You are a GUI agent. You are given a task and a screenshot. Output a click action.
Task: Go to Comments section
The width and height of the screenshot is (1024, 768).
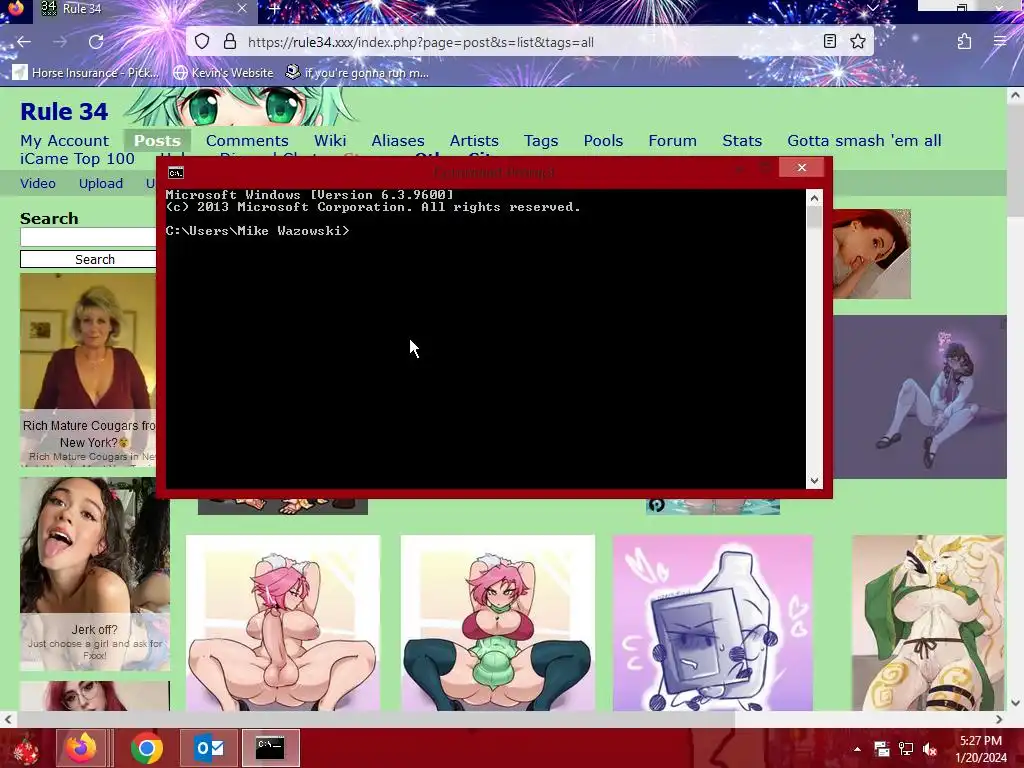pos(247,140)
